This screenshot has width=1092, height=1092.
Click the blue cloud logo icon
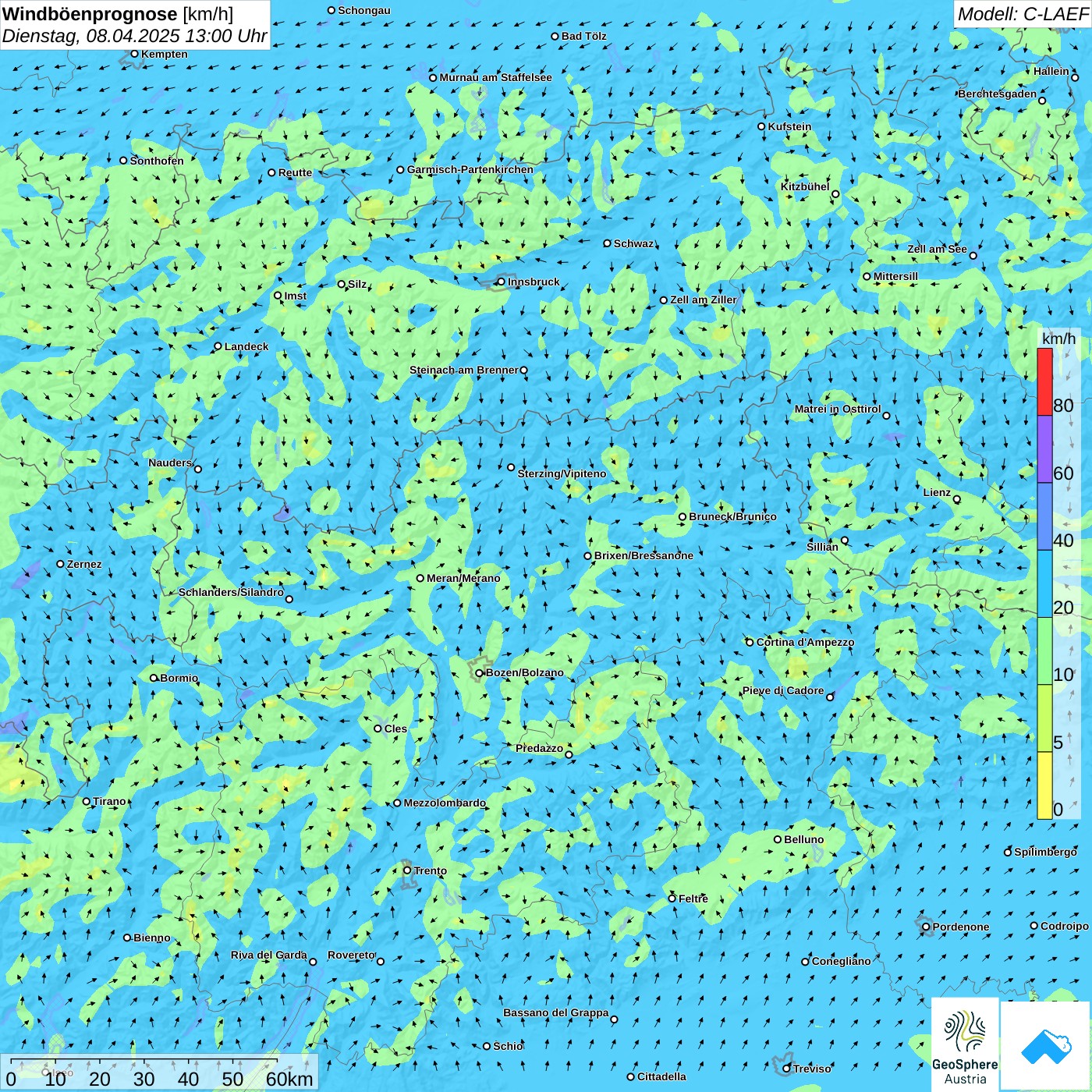point(1045,1046)
